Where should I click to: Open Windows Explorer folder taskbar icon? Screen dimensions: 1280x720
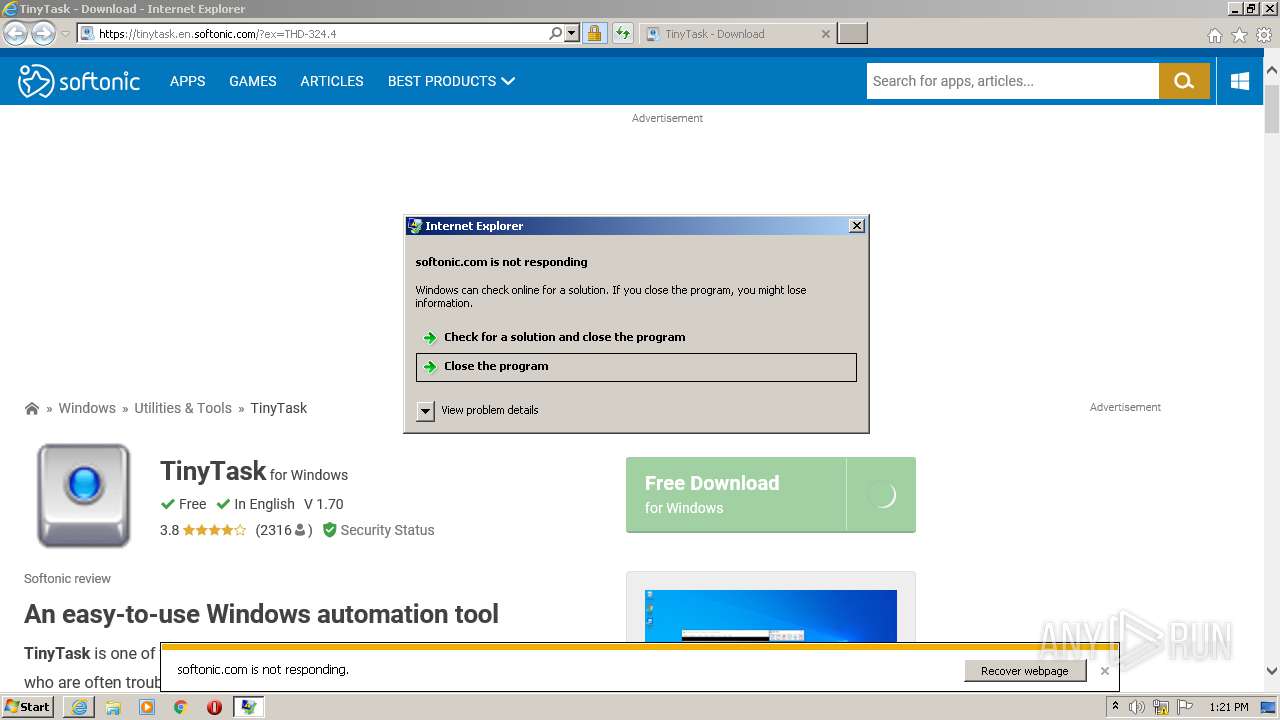(x=113, y=707)
